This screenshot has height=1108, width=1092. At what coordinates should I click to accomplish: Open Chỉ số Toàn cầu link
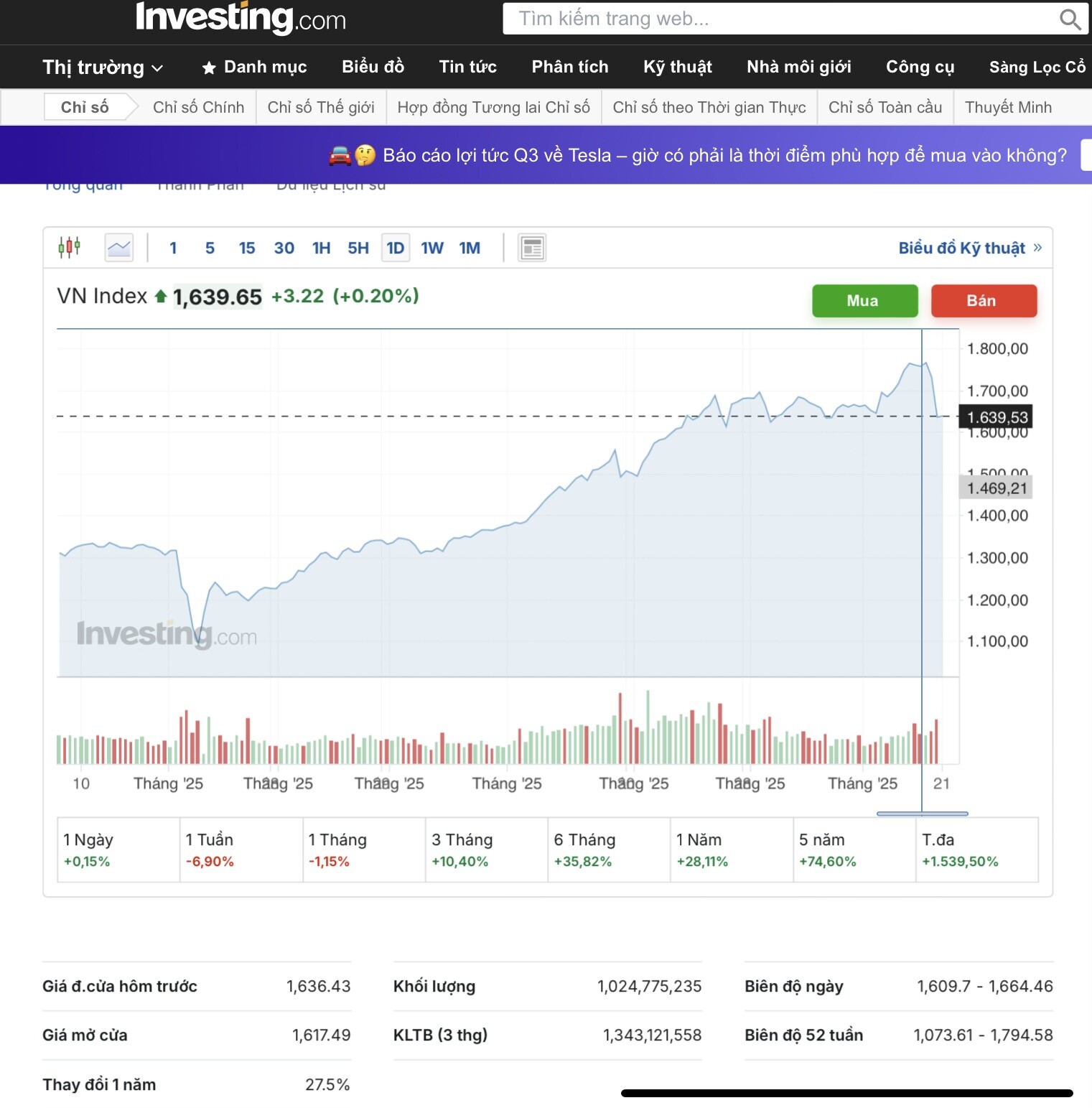[885, 107]
